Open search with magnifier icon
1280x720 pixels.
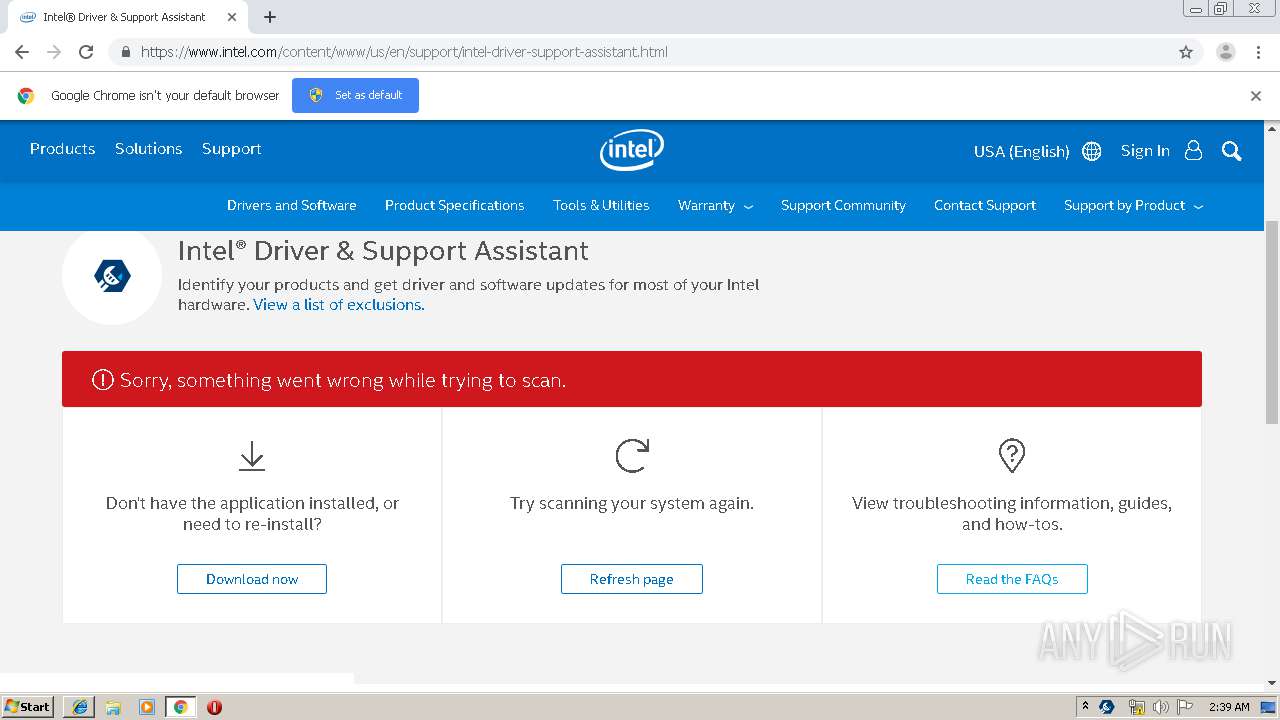coord(1231,151)
